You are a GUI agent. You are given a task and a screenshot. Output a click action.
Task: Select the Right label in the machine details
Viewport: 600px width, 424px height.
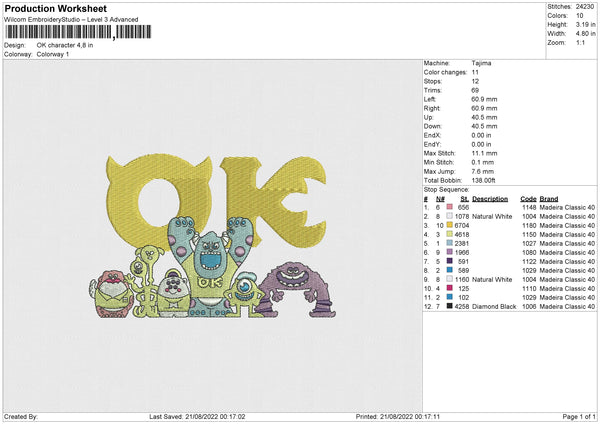click(x=432, y=108)
